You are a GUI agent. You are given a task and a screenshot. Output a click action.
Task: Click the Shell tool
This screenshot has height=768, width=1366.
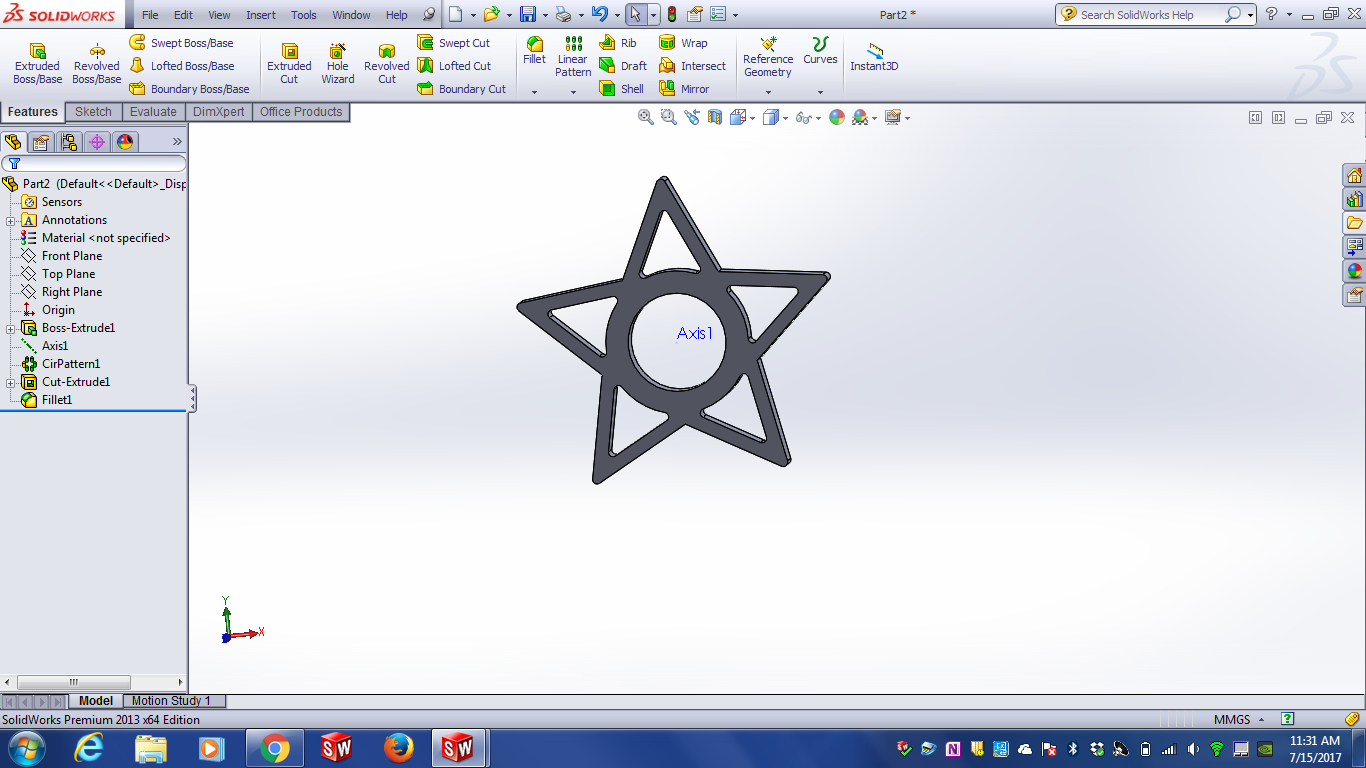click(621, 89)
